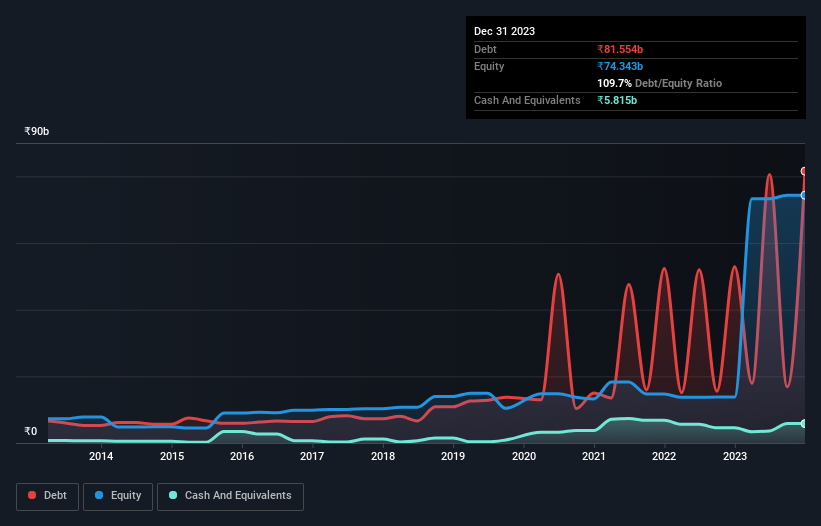Screen dimensions: 821x526
Task: Click the ₹90b y-axis label
Action: click(37, 131)
